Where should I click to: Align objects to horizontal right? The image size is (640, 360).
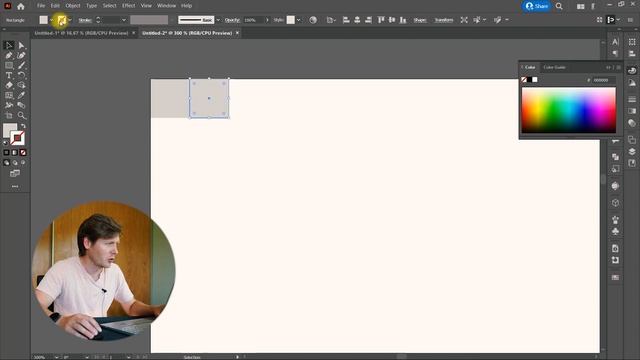[x=368, y=20]
